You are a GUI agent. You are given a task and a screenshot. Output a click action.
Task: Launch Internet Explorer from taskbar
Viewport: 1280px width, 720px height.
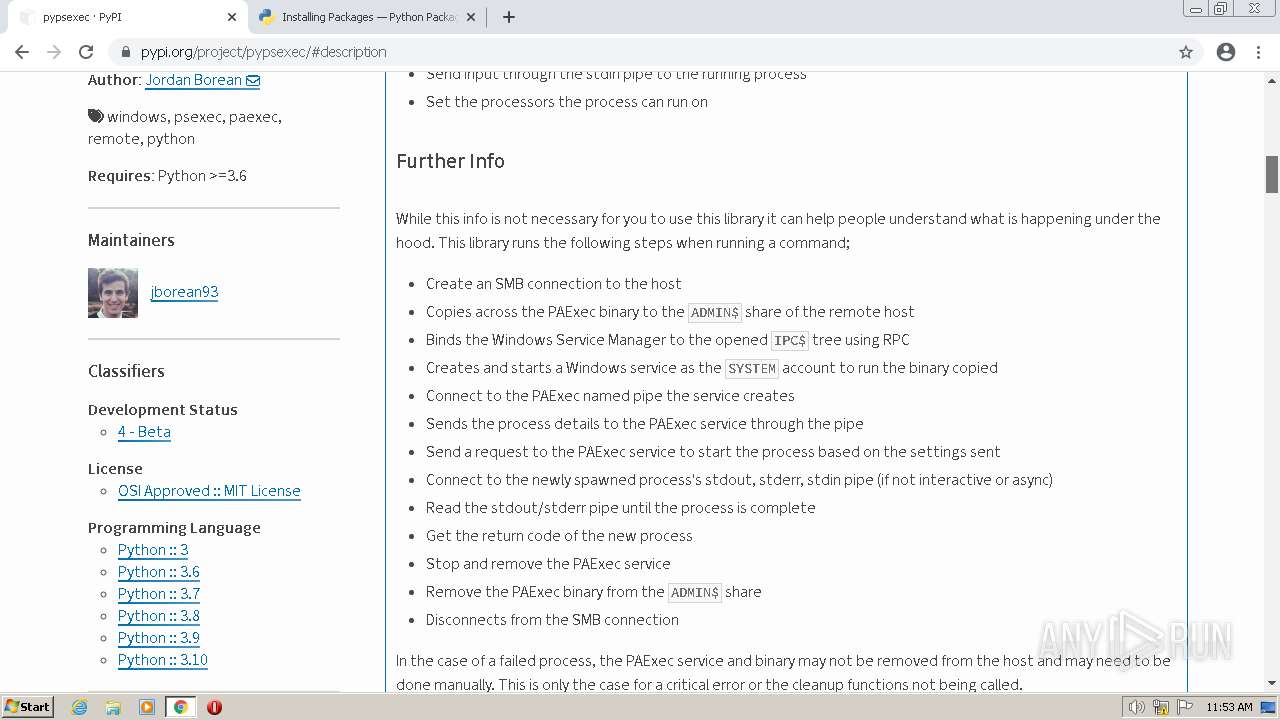point(80,707)
